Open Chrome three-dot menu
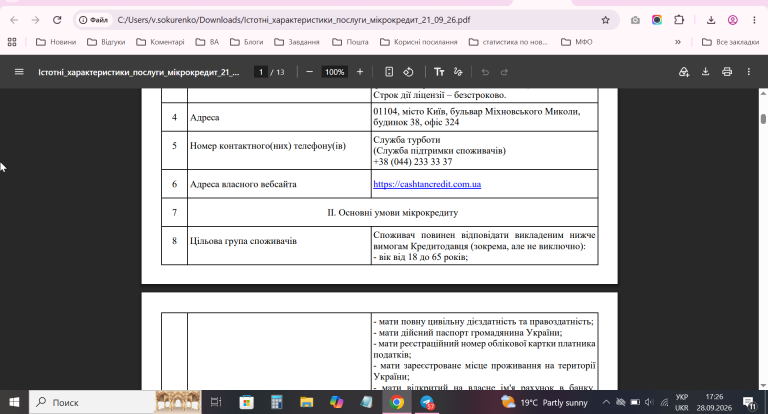The width and height of the screenshot is (768, 414). (754, 20)
